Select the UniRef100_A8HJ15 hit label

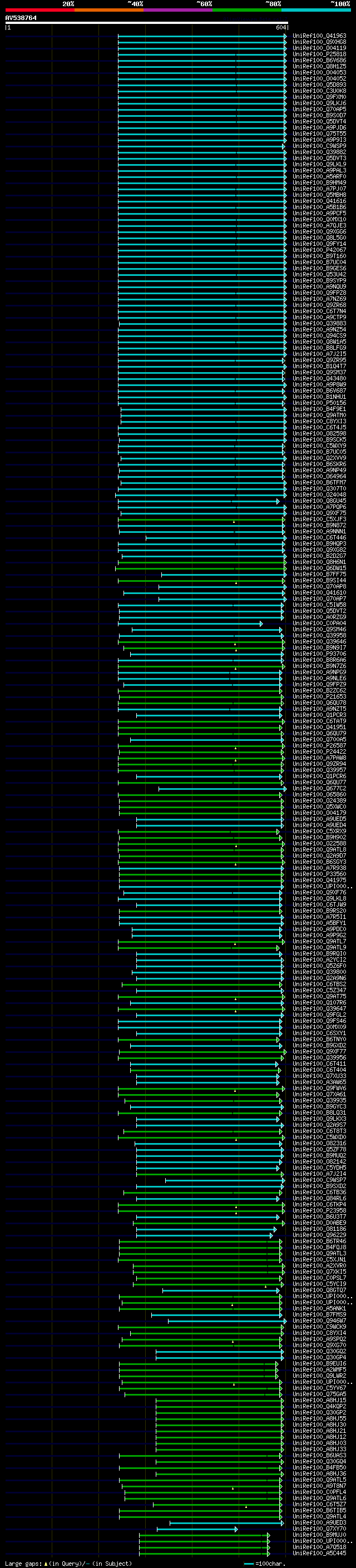point(319,1401)
